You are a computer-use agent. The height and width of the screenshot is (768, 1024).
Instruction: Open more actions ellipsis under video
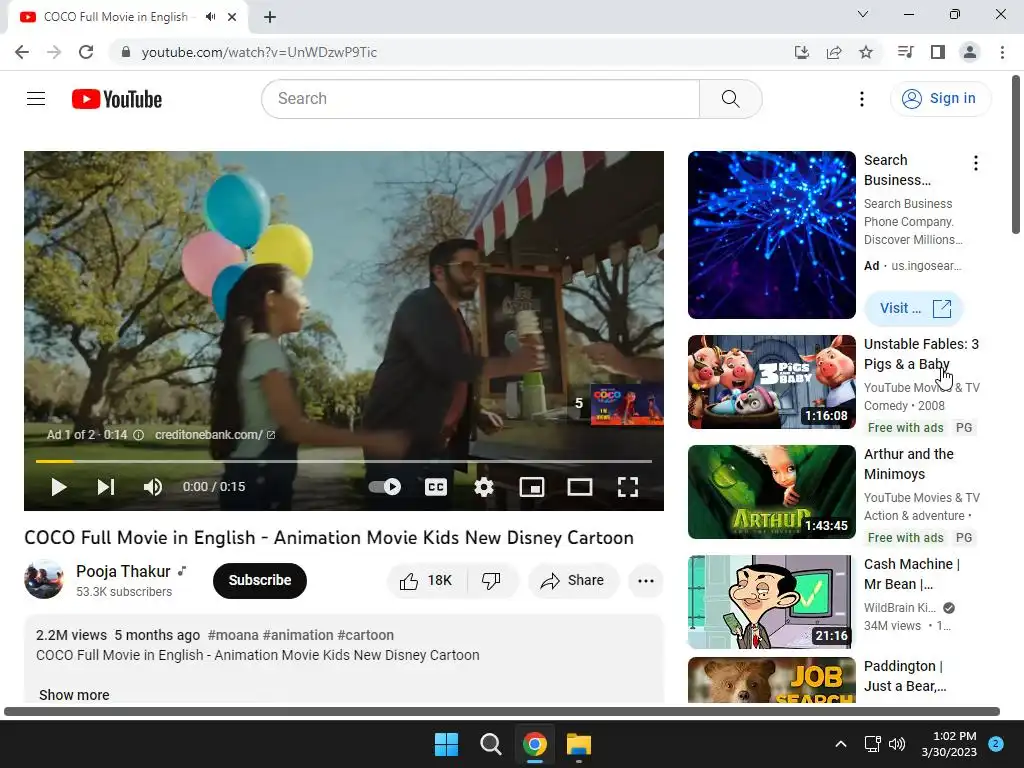646,581
